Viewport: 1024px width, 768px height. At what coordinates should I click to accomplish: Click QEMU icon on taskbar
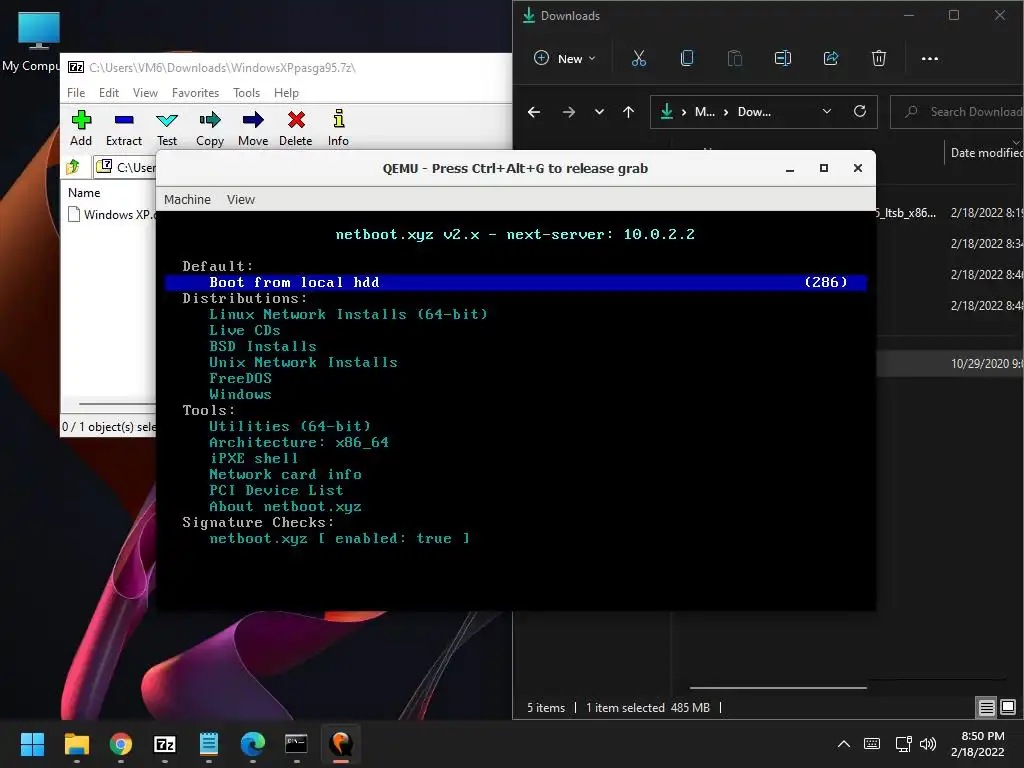tap(341, 744)
